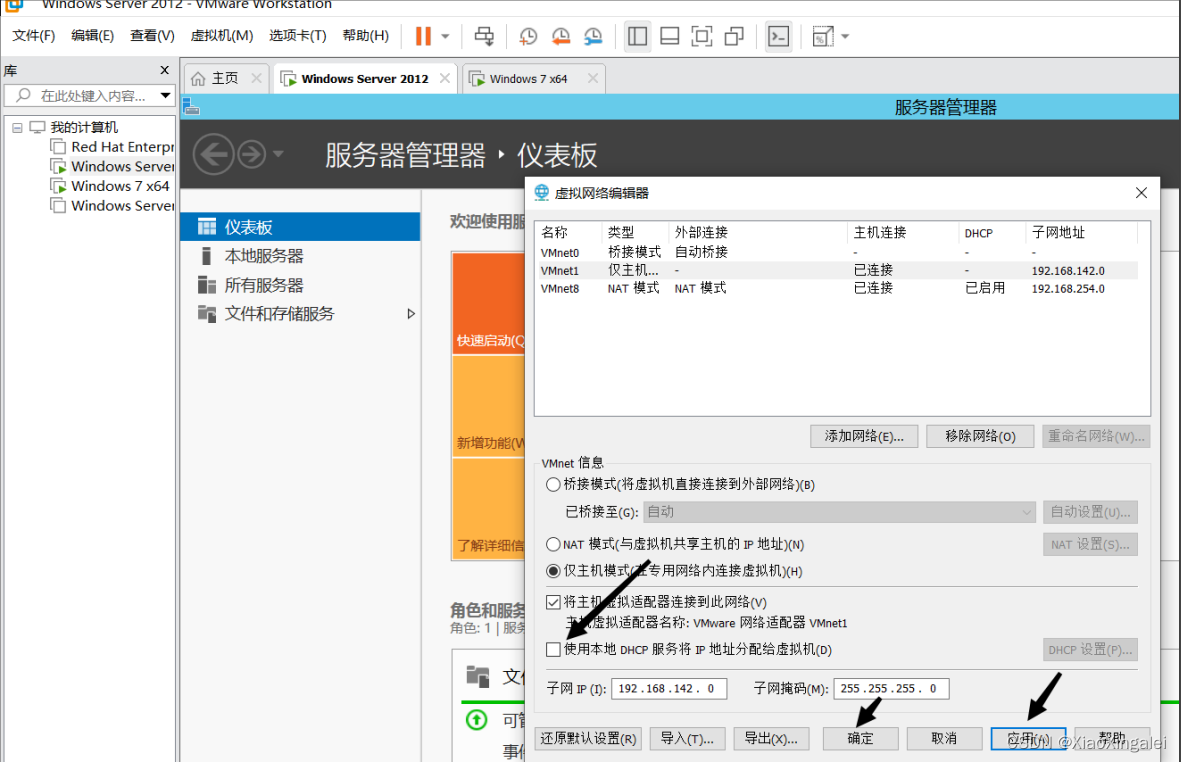
Task: Close the 虚拟网络编辑器 dialog
Action: pyautogui.click(x=1141, y=193)
